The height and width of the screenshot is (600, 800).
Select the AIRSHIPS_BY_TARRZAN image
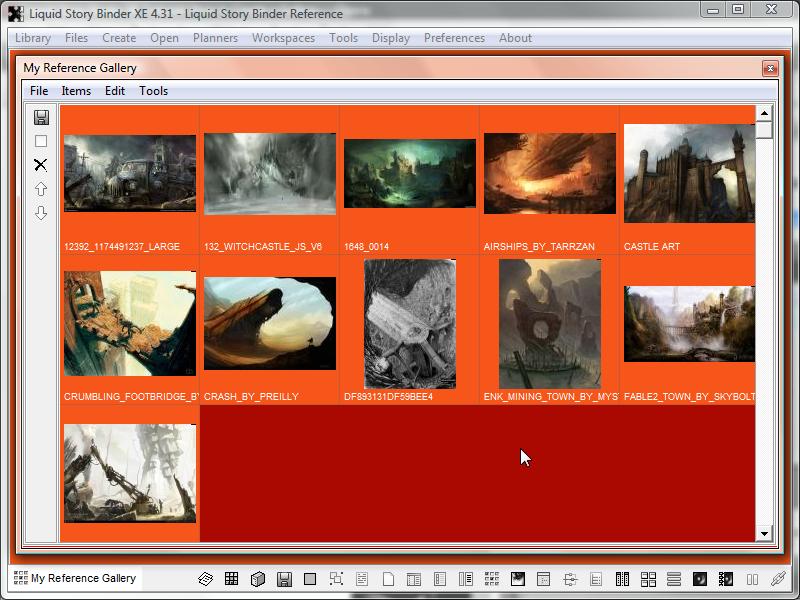(549, 174)
